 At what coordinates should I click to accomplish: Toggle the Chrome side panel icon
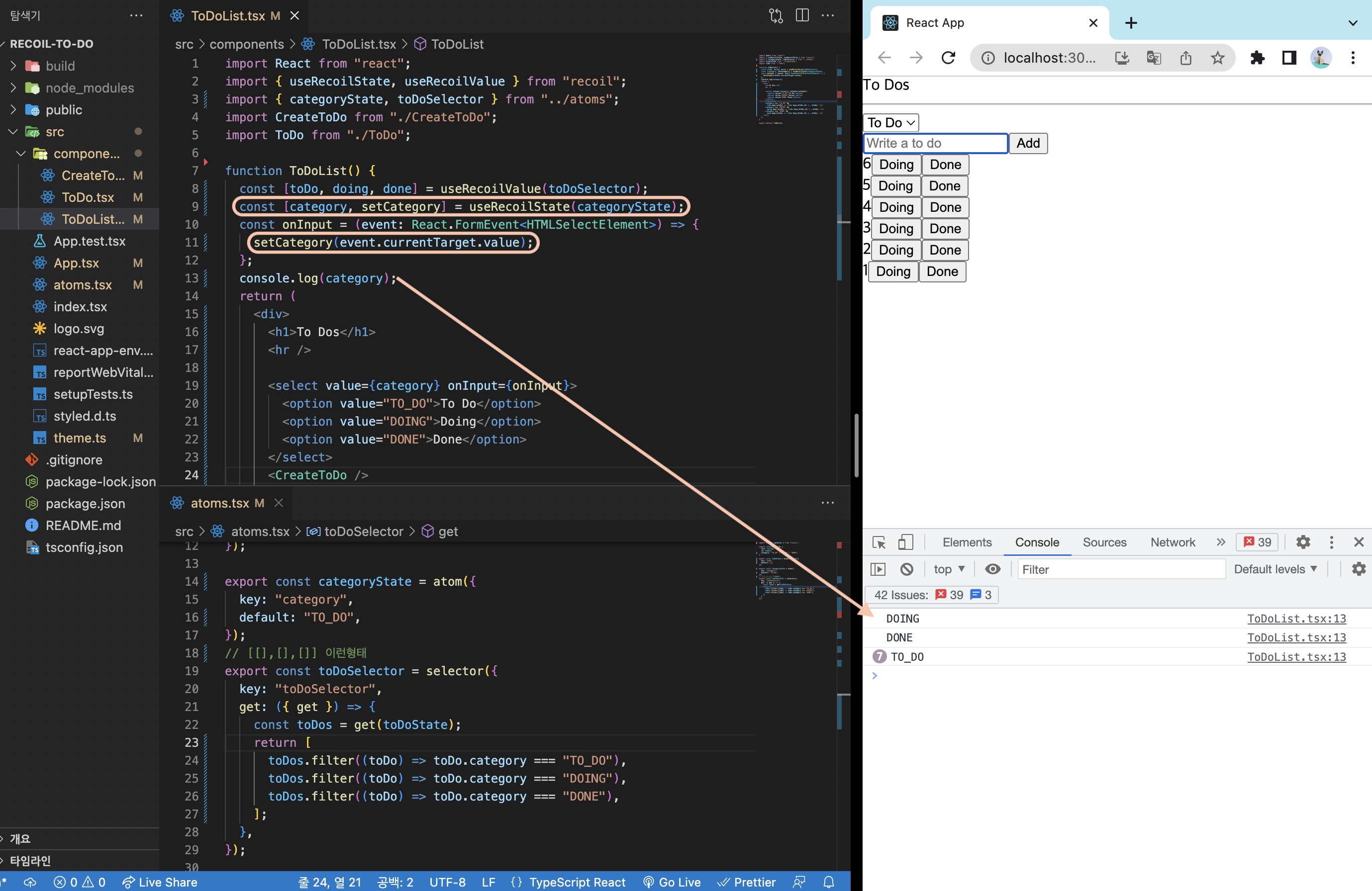[x=1289, y=58]
